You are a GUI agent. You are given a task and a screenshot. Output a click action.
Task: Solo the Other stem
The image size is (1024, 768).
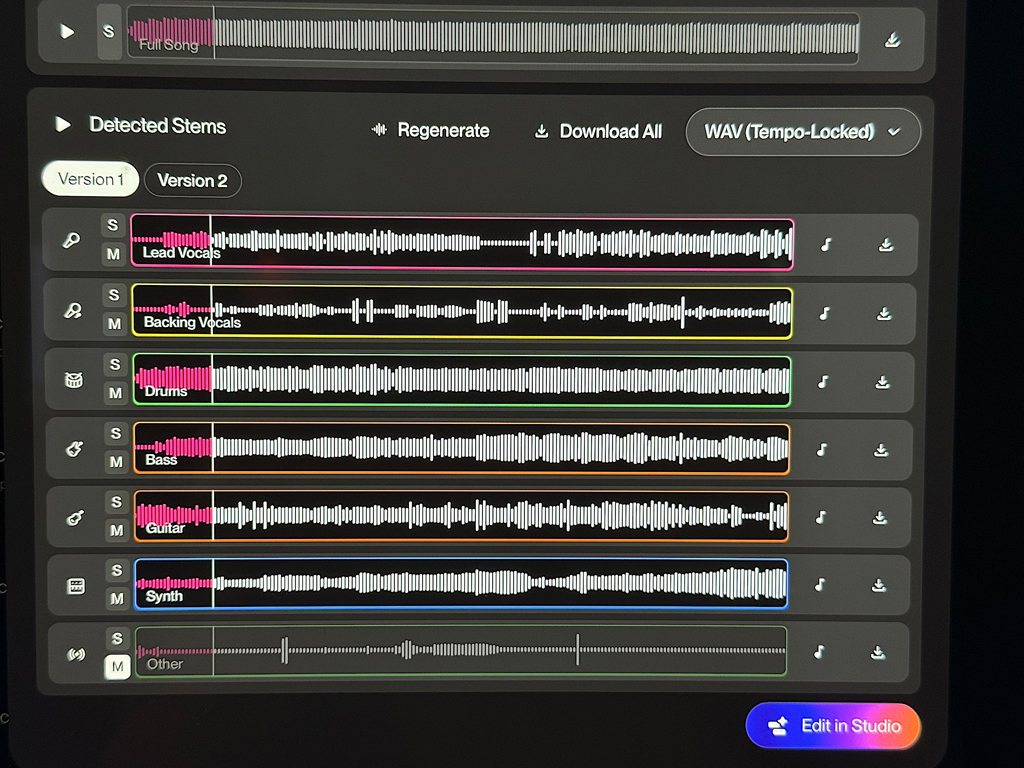tap(118, 638)
